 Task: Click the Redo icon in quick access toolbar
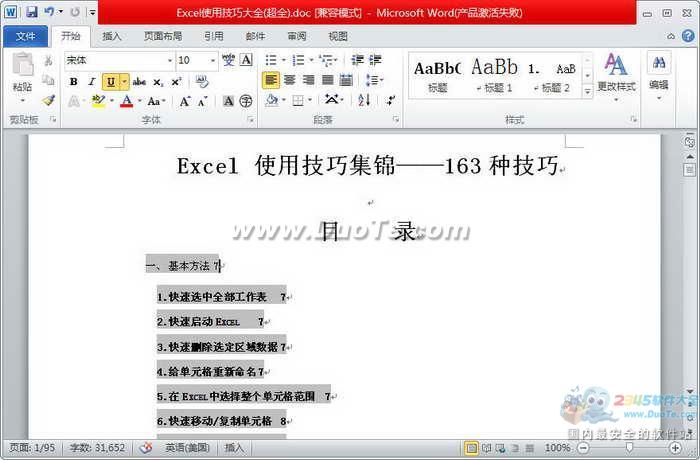[75, 12]
